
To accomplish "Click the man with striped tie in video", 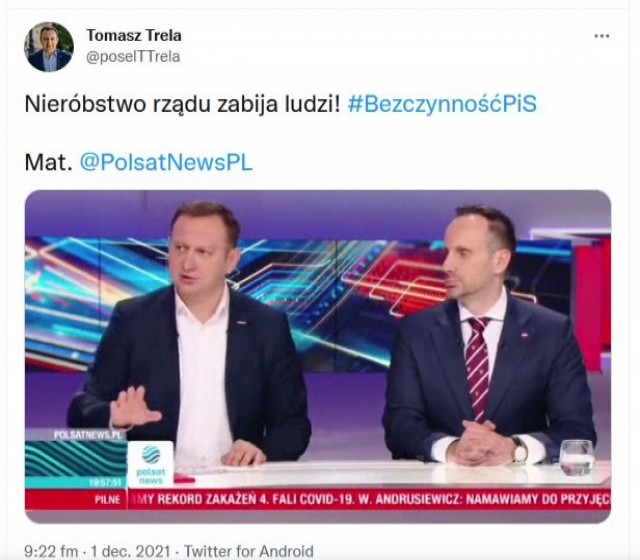I will click(488, 335).
